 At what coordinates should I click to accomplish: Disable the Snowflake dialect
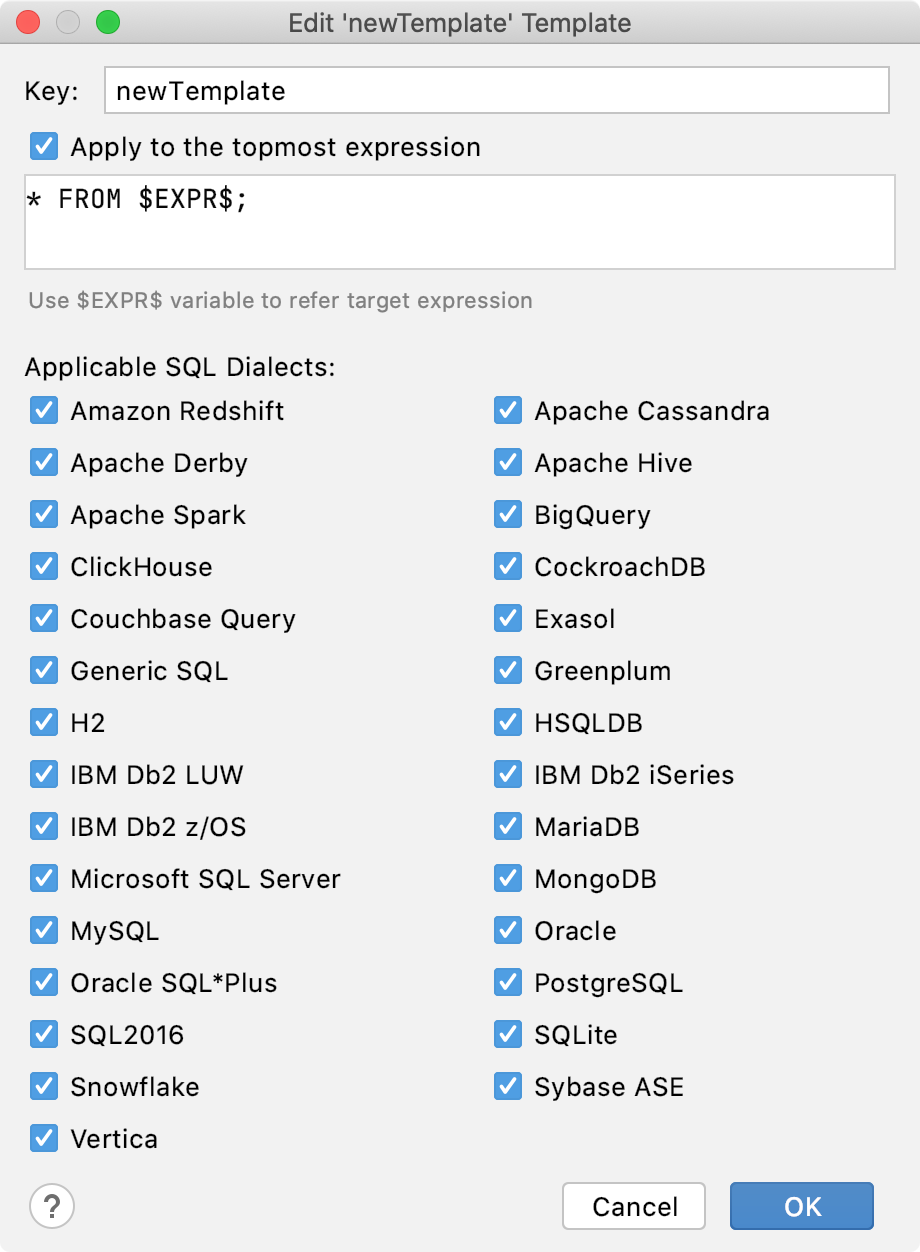click(x=44, y=1086)
